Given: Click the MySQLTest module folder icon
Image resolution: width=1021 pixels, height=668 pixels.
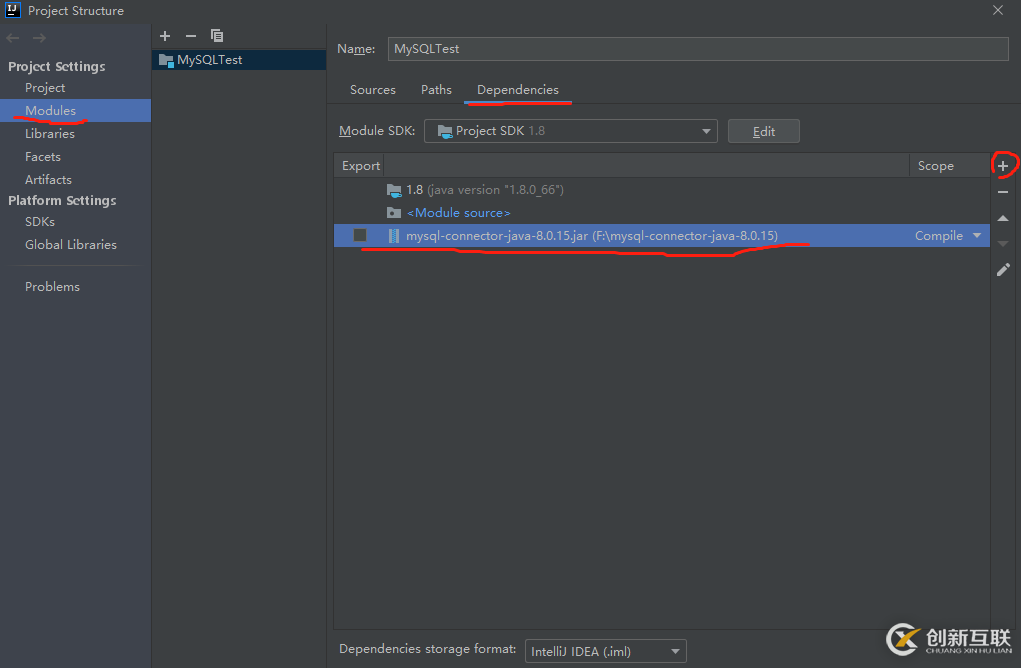Looking at the screenshot, I should (166, 61).
